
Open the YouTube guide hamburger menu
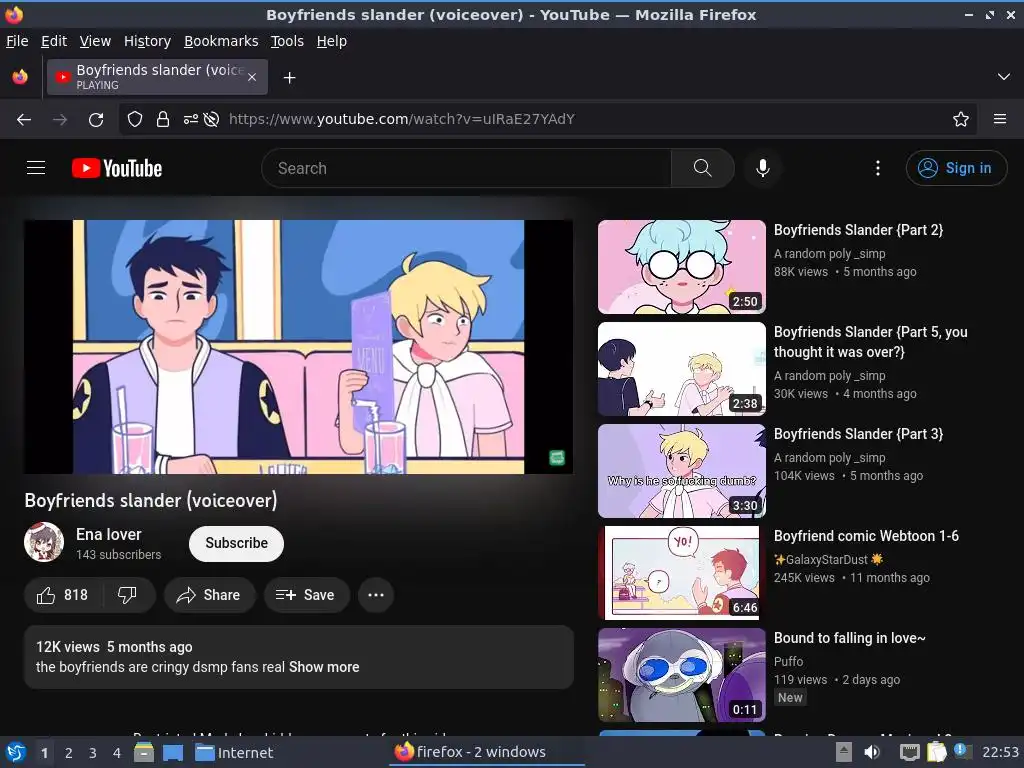click(36, 168)
